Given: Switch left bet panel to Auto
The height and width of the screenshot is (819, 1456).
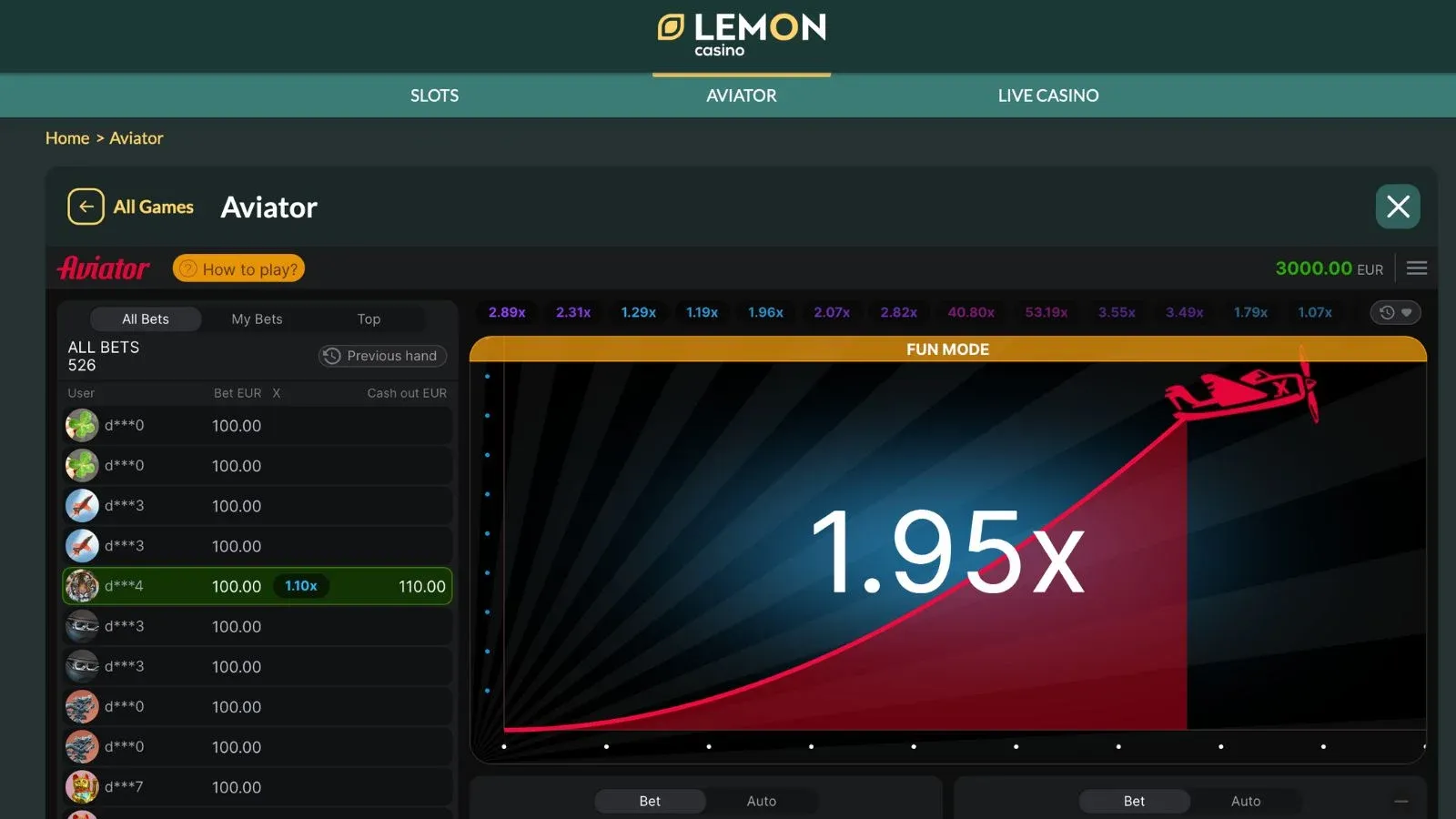Looking at the screenshot, I should pyautogui.click(x=761, y=801).
